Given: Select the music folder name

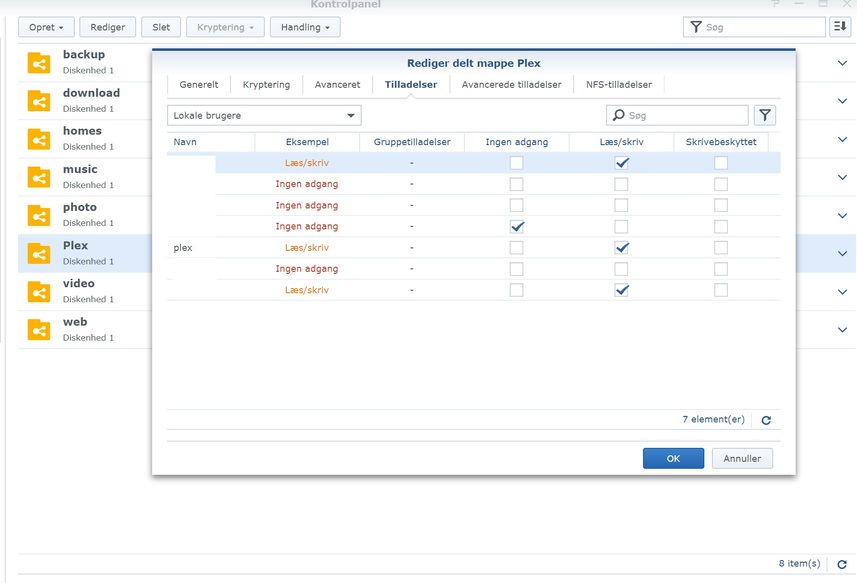Looking at the screenshot, I should (x=80, y=169).
